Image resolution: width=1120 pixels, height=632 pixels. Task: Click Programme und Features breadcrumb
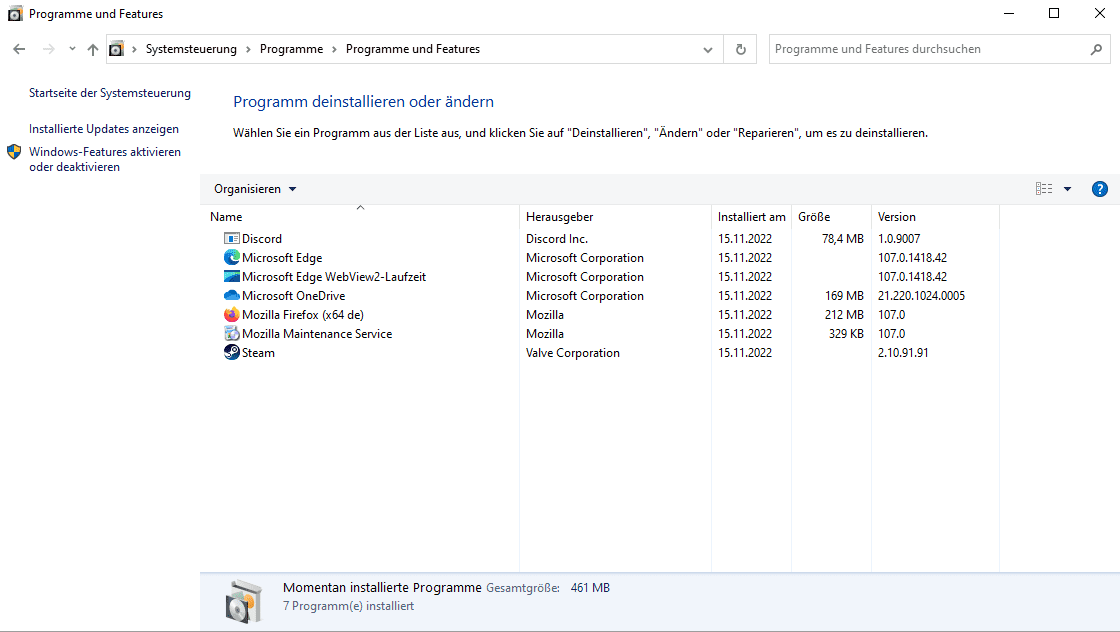413,49
